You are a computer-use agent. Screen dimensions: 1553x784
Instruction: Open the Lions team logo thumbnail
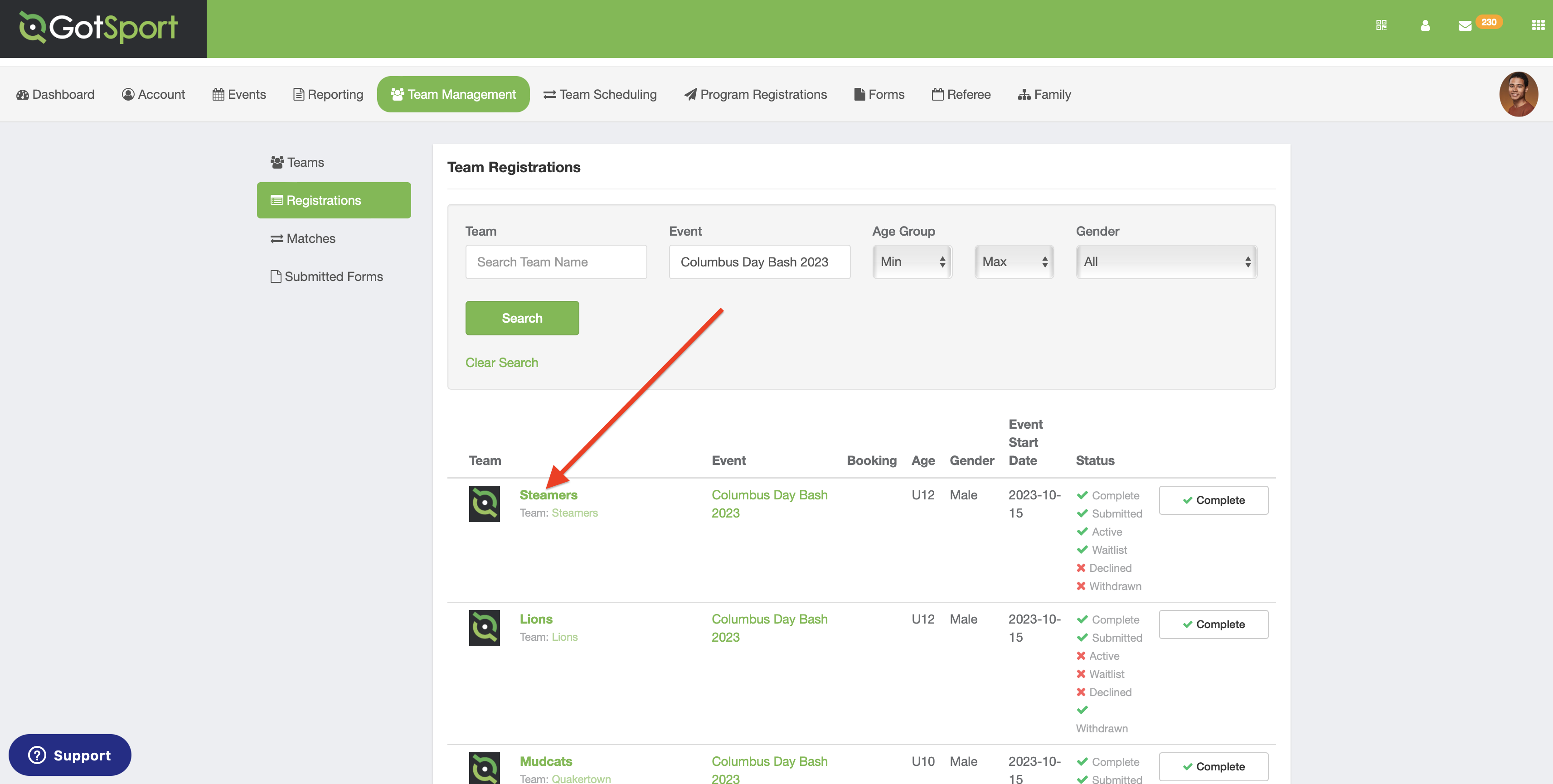[484, 628]
